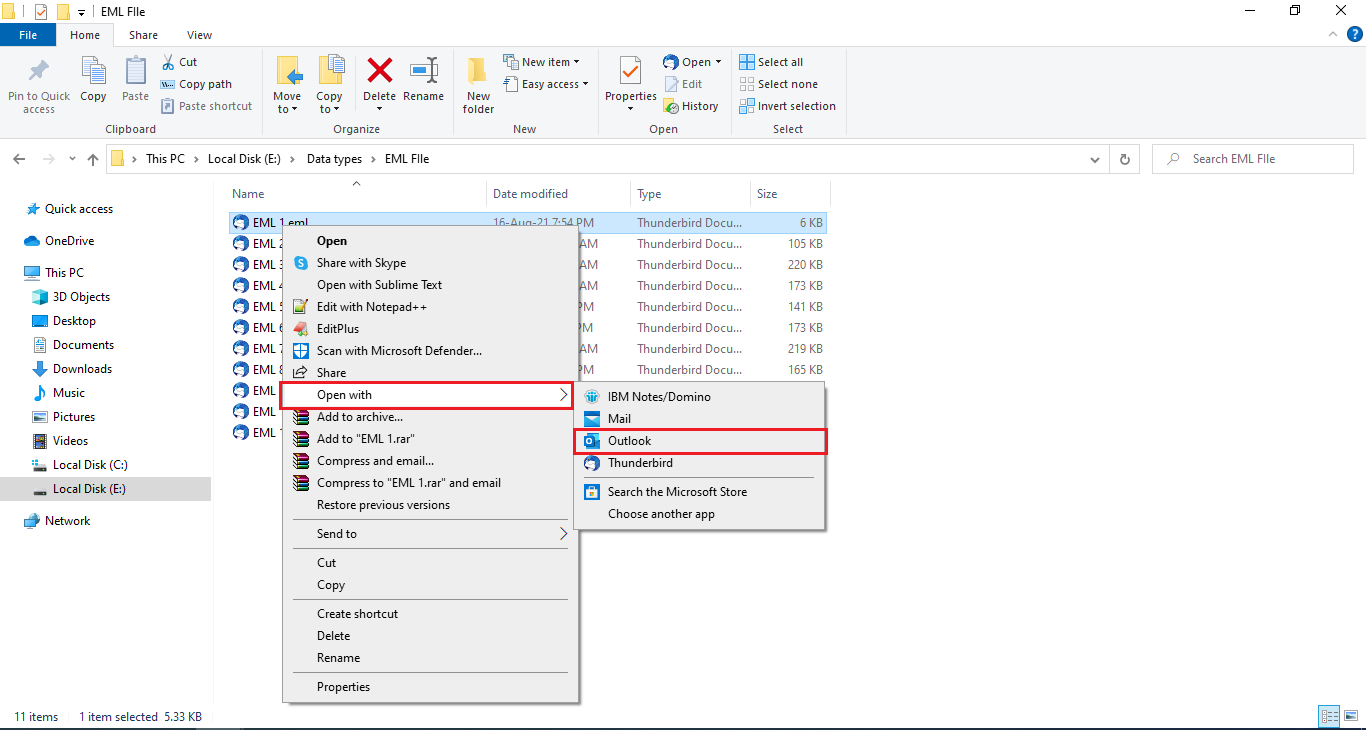
Task: Click the Refresh button
Action: [x=1124, y=159]
